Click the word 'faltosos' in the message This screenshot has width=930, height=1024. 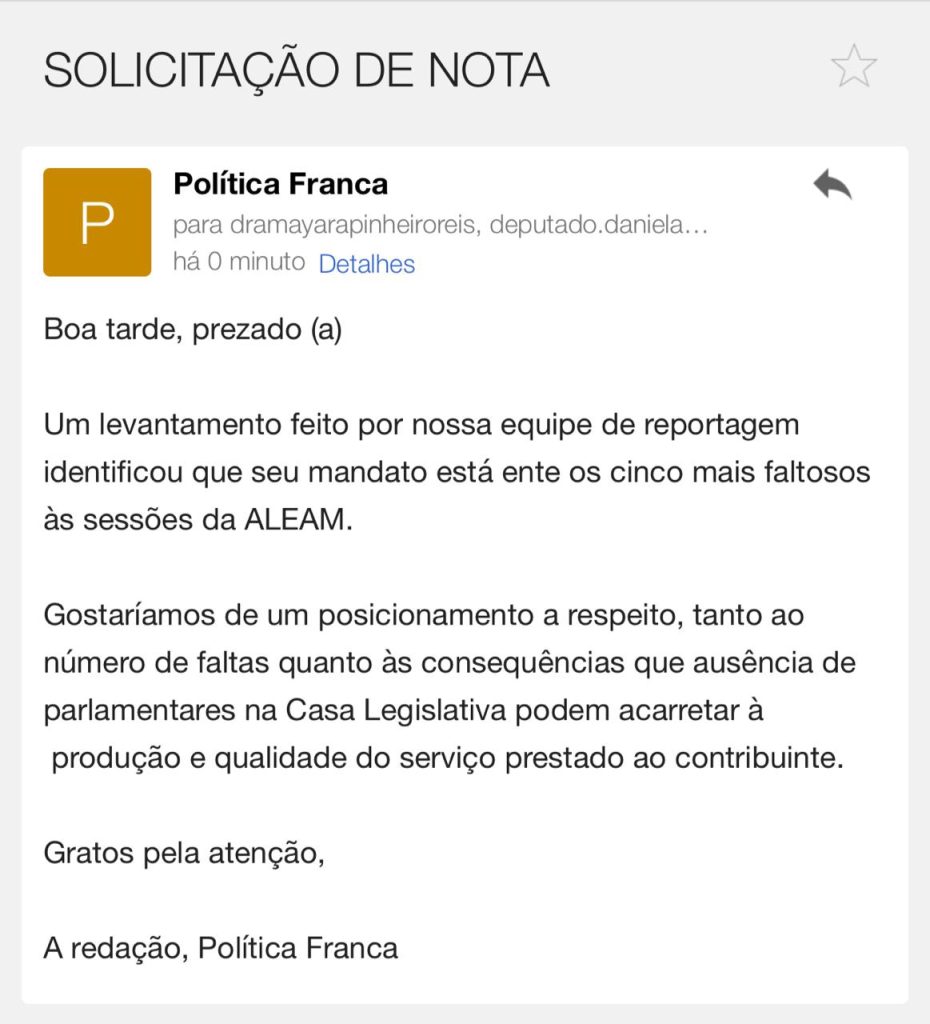[812, 471]
